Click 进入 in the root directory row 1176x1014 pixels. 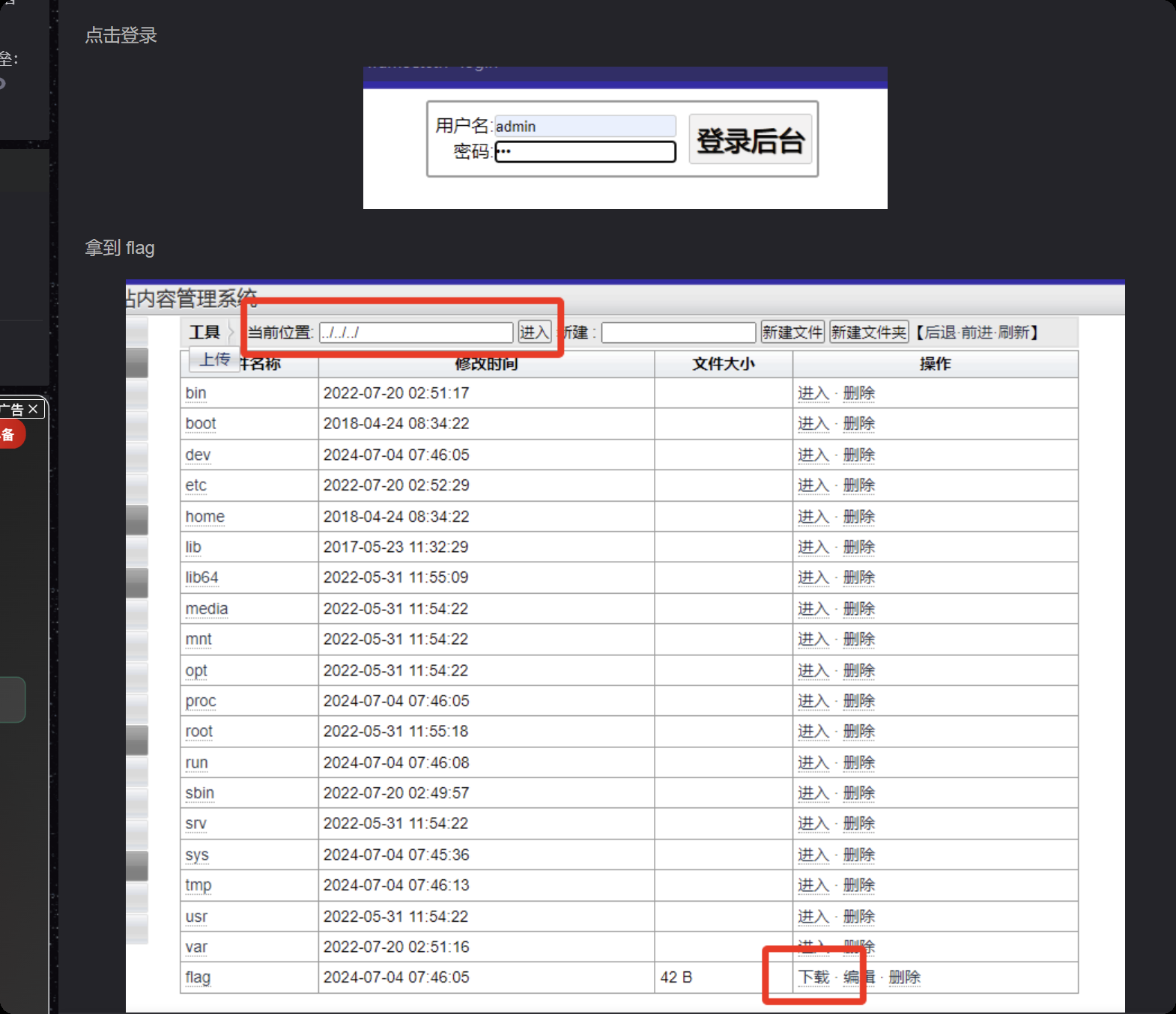(x=813, y=732)
